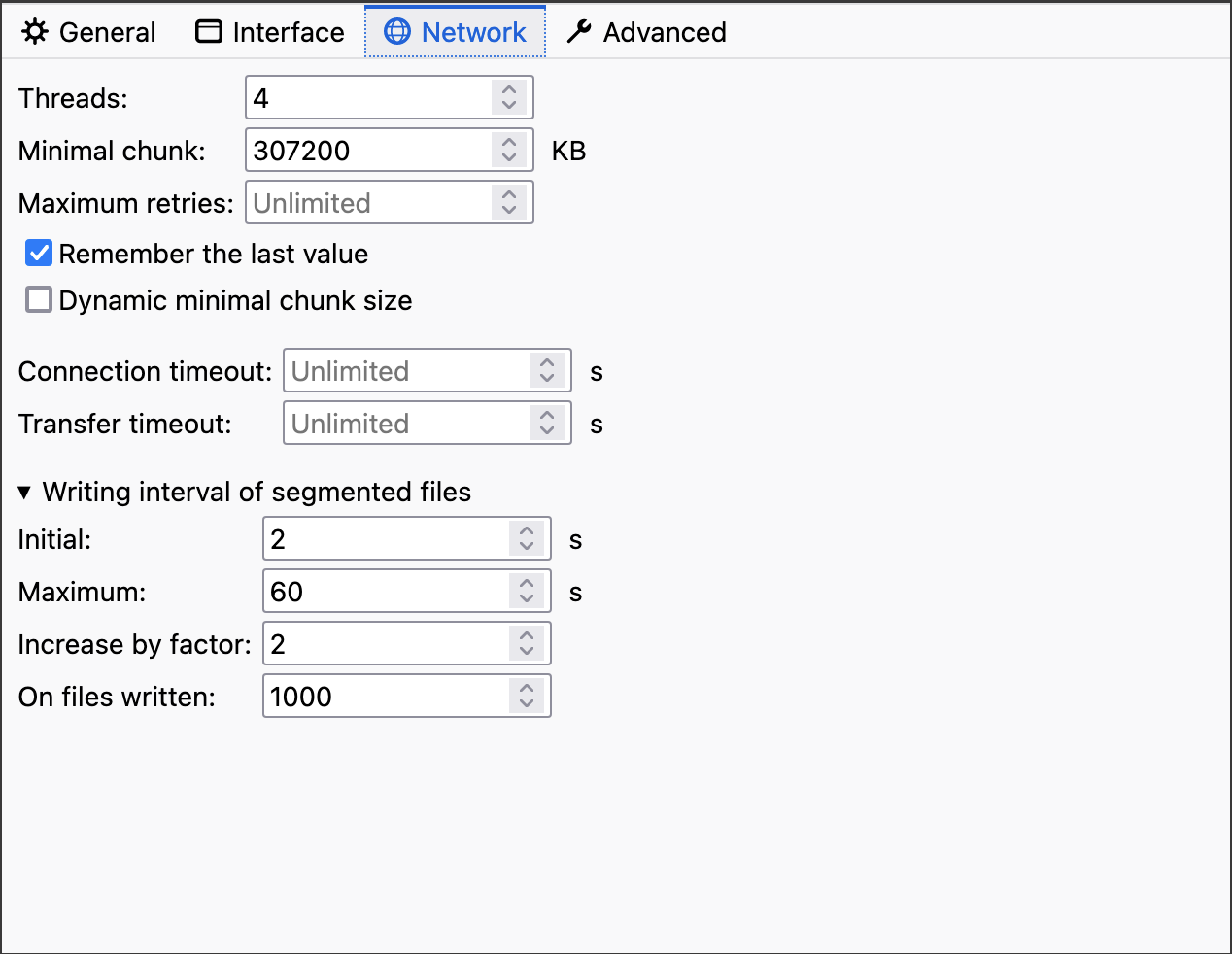
Task: Click the Threads spinner arrows
Action: coord(509,97)
